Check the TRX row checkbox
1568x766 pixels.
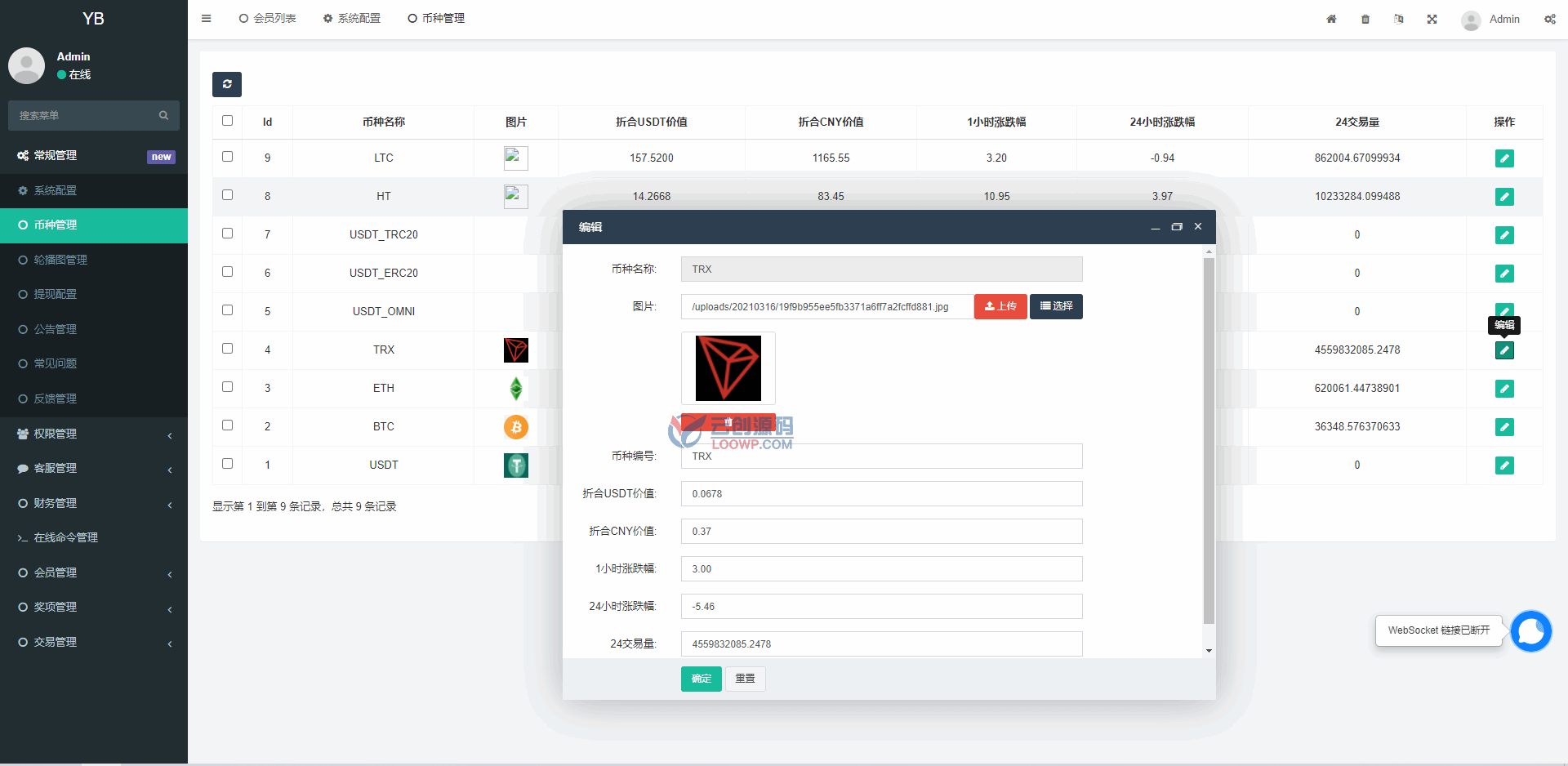click(x=228, y=349)
